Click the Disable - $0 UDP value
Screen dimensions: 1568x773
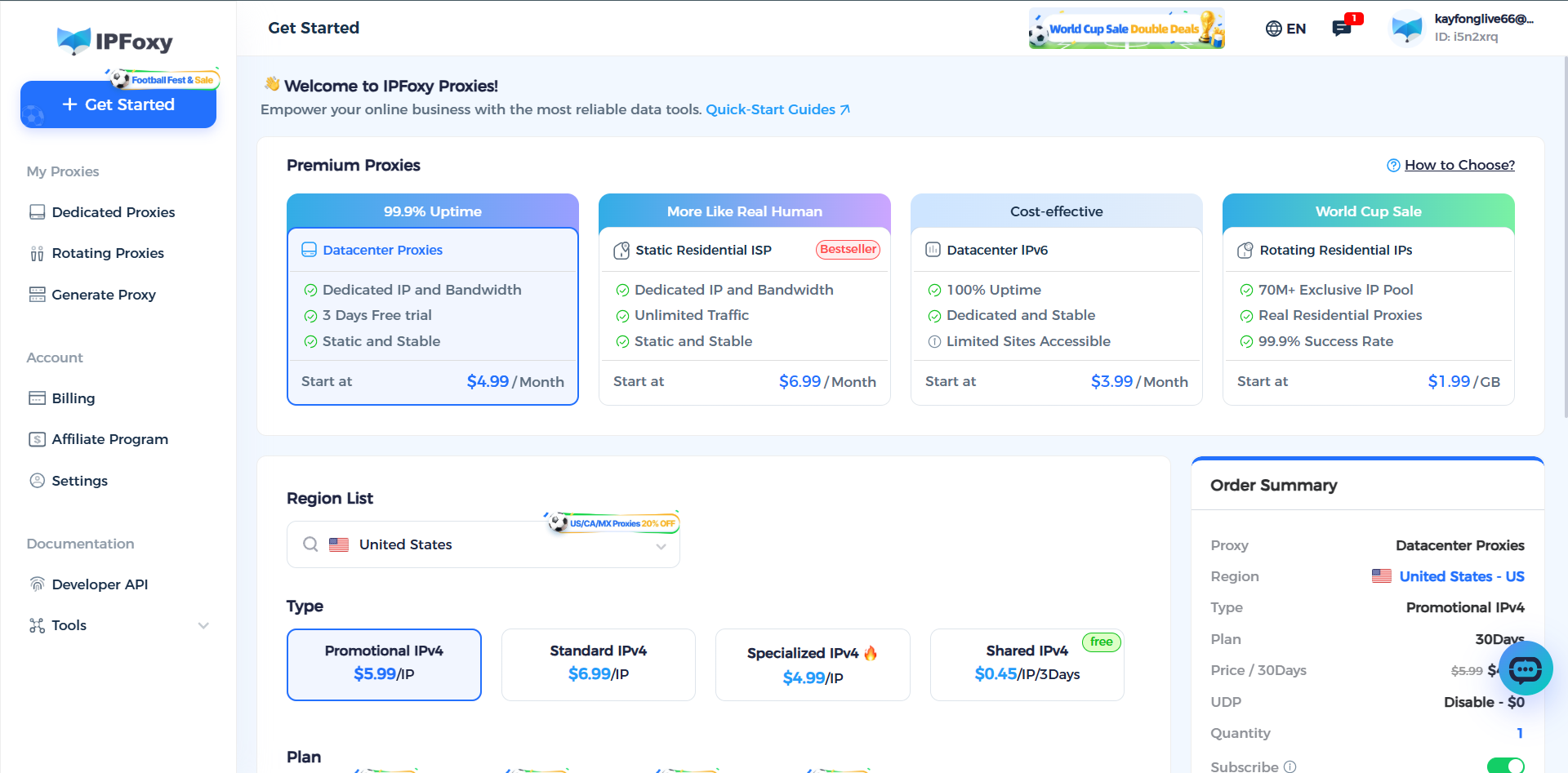(1484, 702)
